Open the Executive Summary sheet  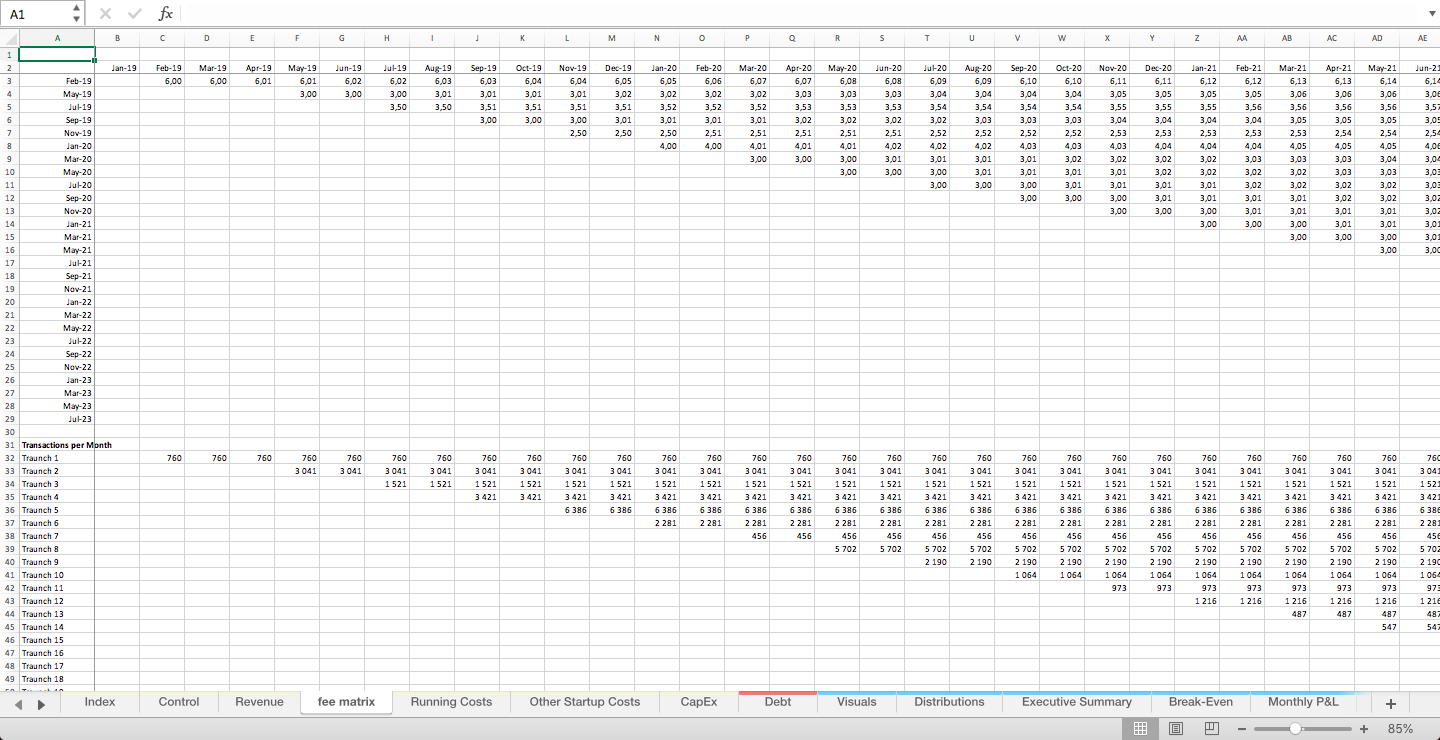click(1075, 702)
